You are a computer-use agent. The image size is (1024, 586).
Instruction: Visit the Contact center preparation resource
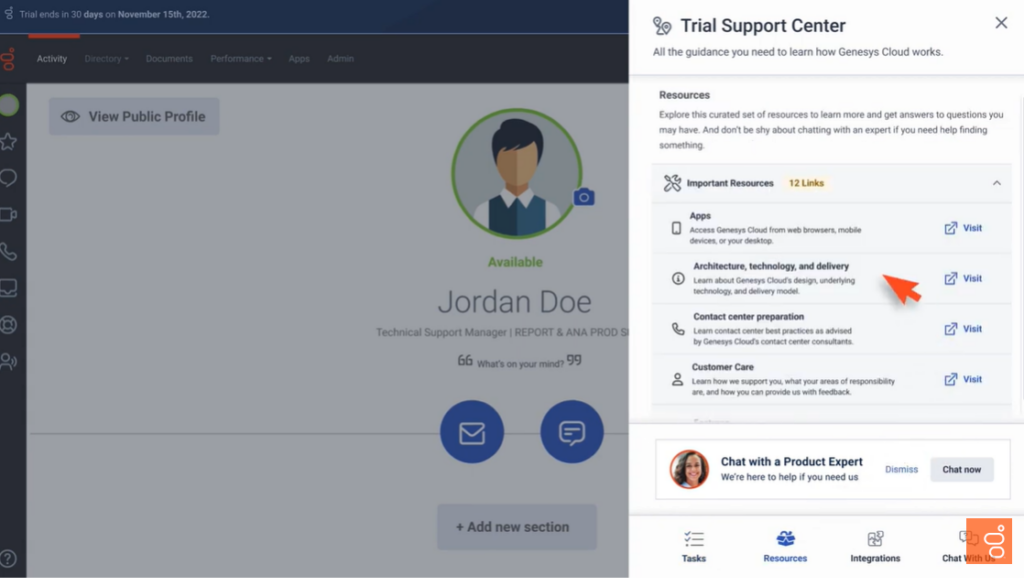coord(963,329)
